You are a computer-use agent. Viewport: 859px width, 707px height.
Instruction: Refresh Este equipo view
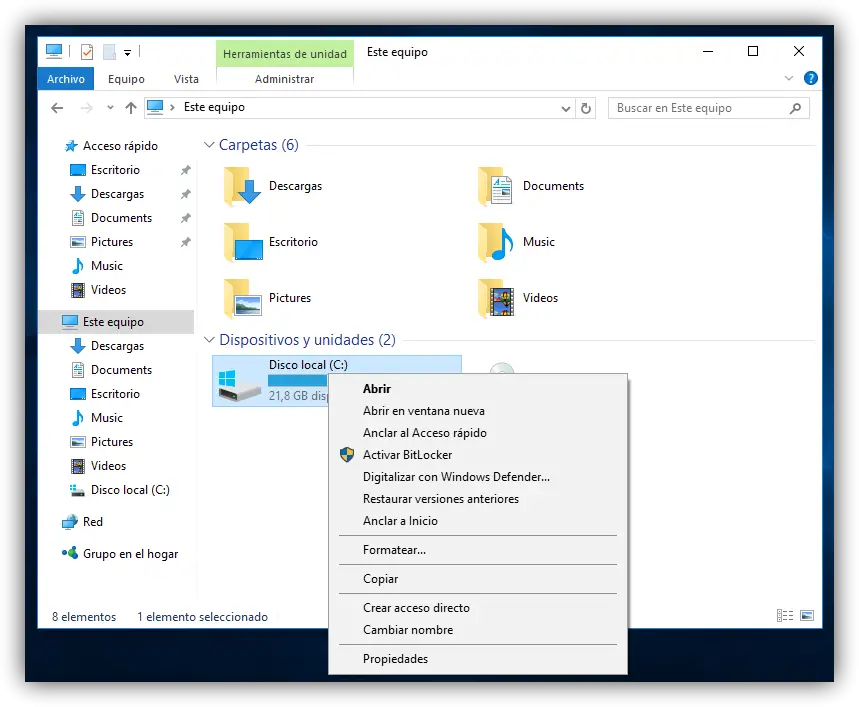(586, 108)
